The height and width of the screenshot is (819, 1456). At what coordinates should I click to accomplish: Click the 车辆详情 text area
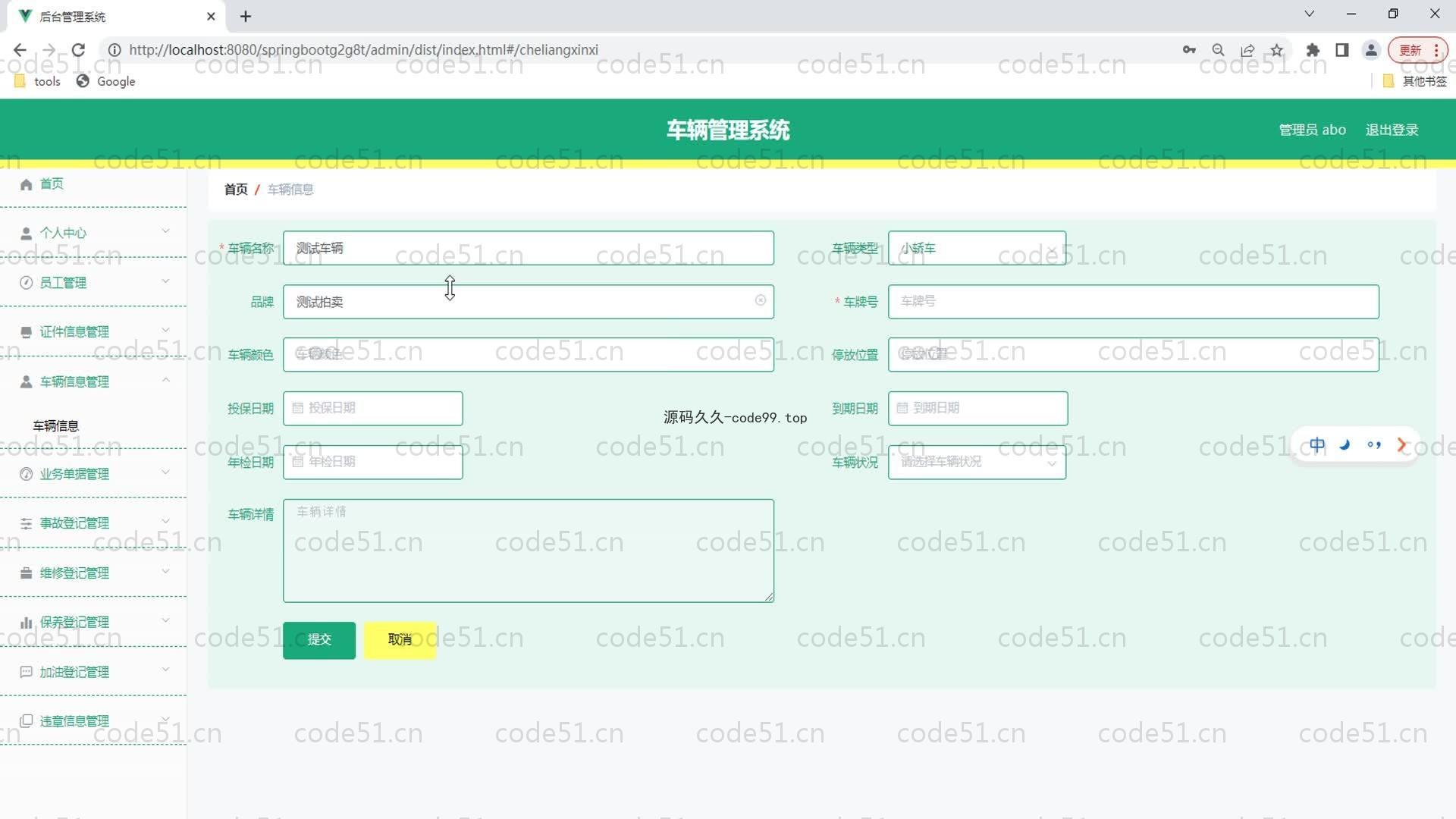(528, 551)
